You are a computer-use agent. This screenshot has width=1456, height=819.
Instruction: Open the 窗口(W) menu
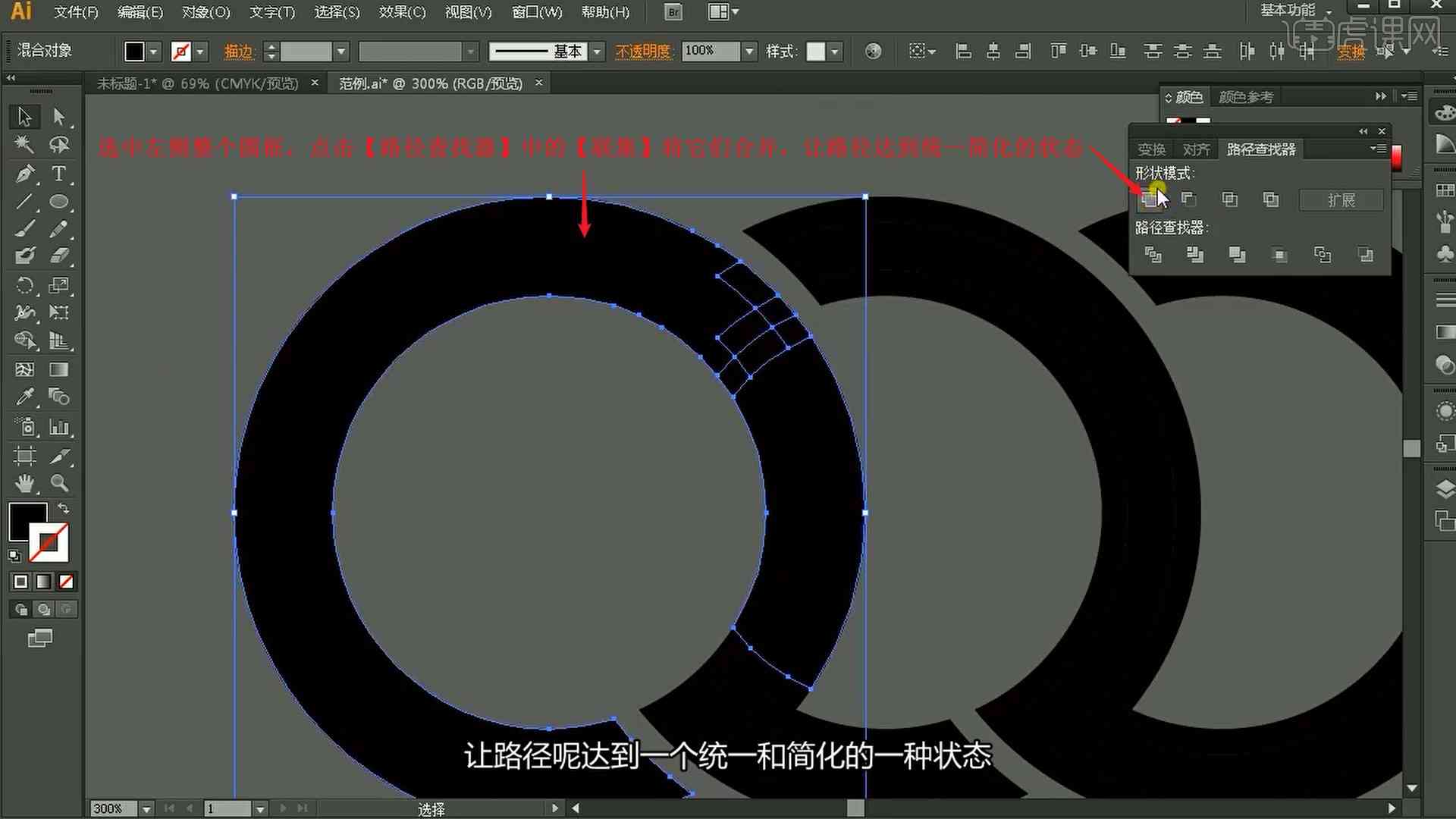click(537, 12)
